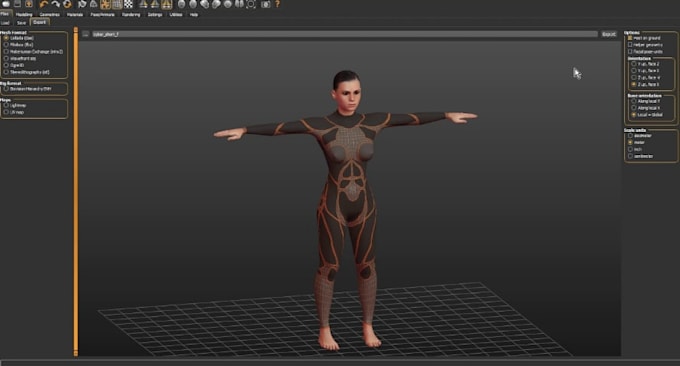Toggle the Smooth mesh icon
Viewport: 680px width, 366px height.
pos(82,4)
